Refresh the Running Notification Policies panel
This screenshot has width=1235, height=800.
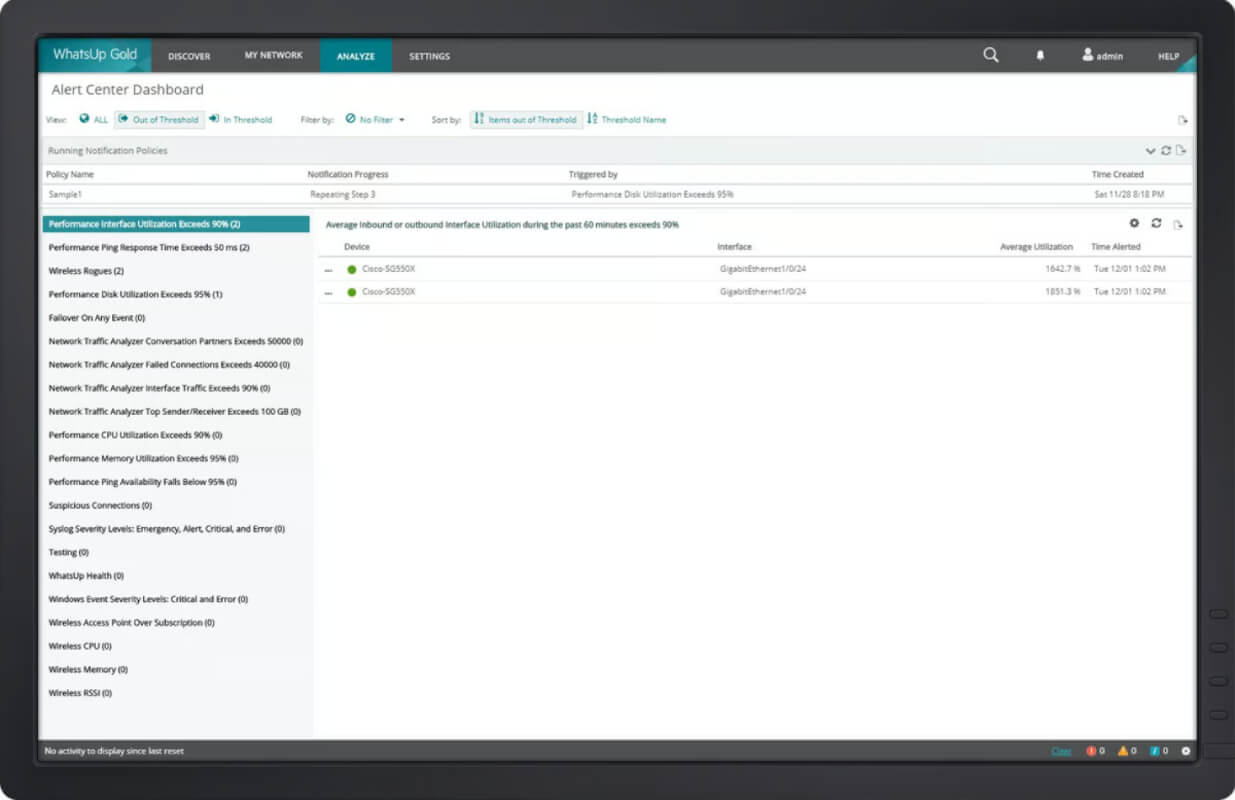tap(1165, 151)
